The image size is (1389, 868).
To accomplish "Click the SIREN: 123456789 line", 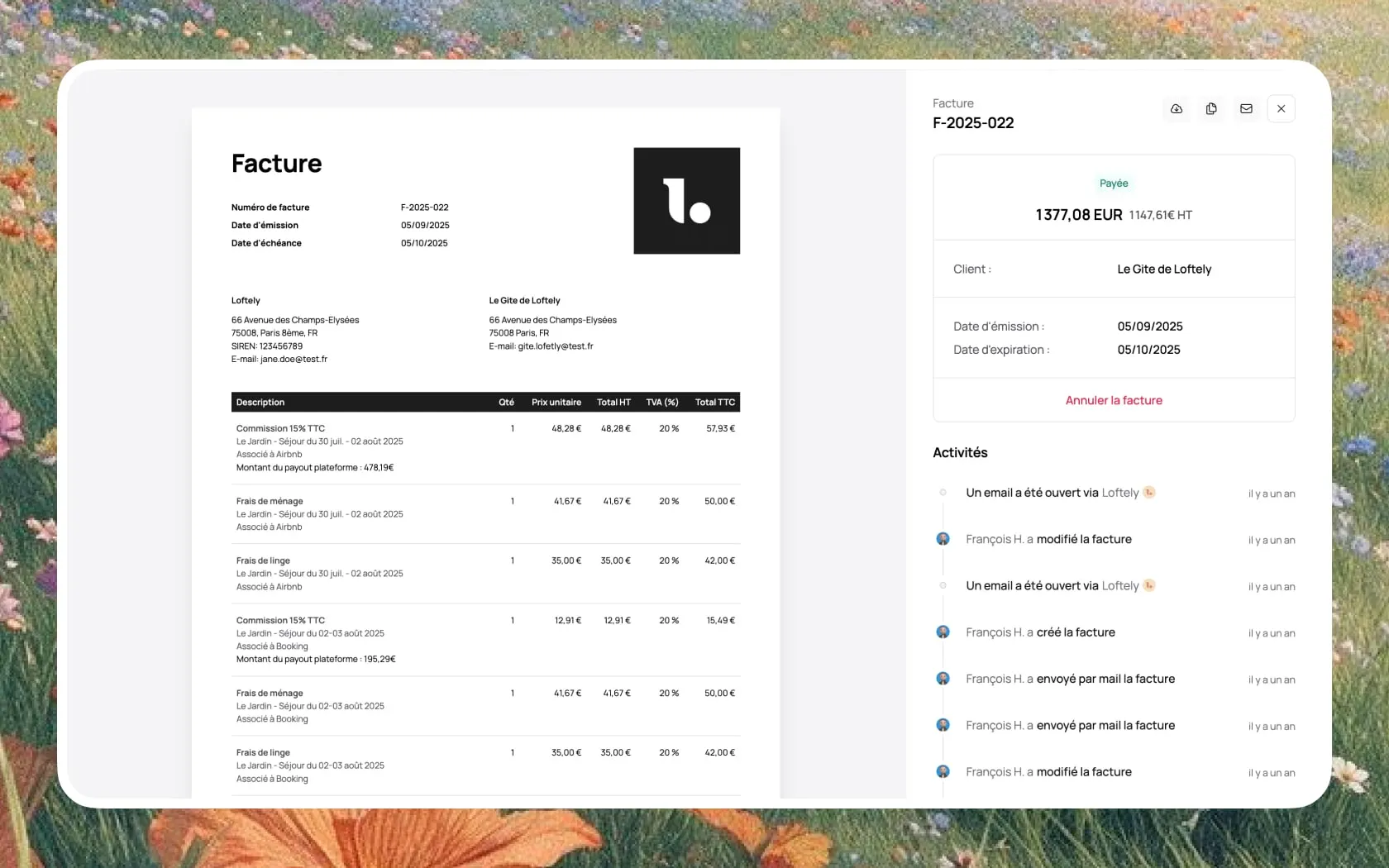I will click(x=267, y=346).
